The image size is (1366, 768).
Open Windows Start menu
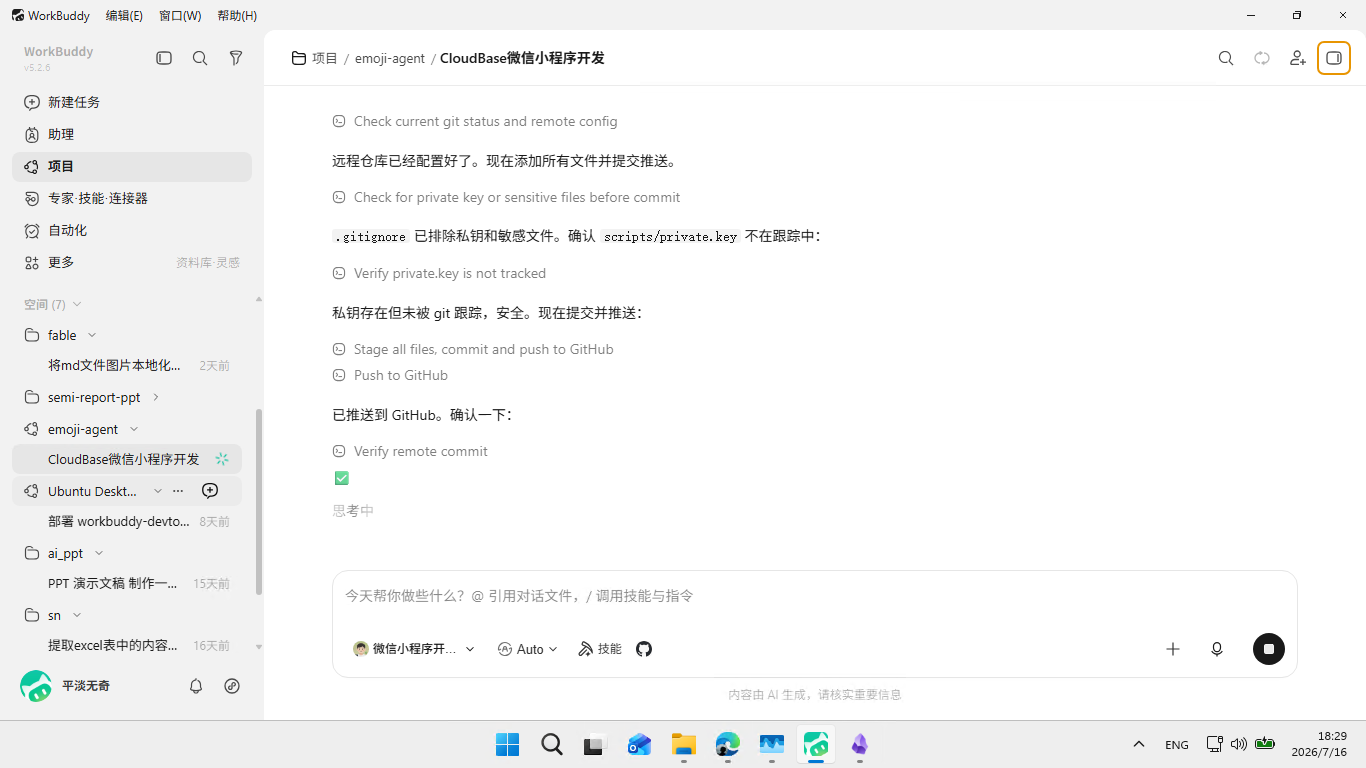point(507,744)
